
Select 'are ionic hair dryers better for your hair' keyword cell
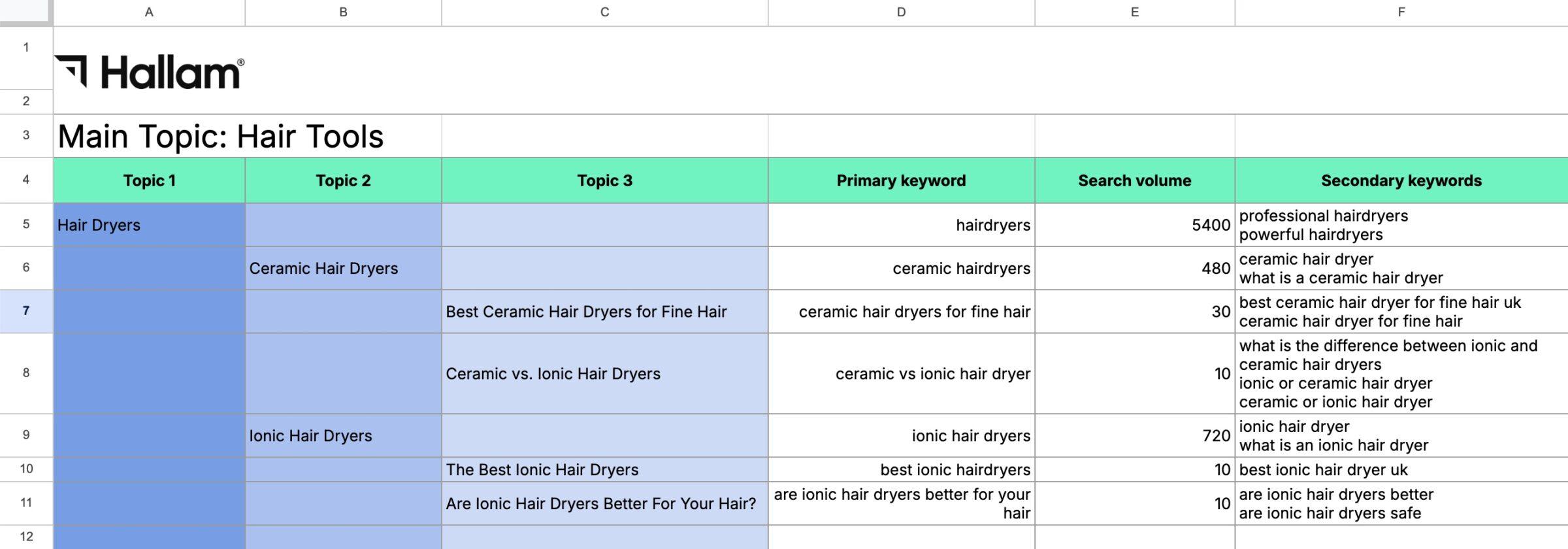(901, 503)
